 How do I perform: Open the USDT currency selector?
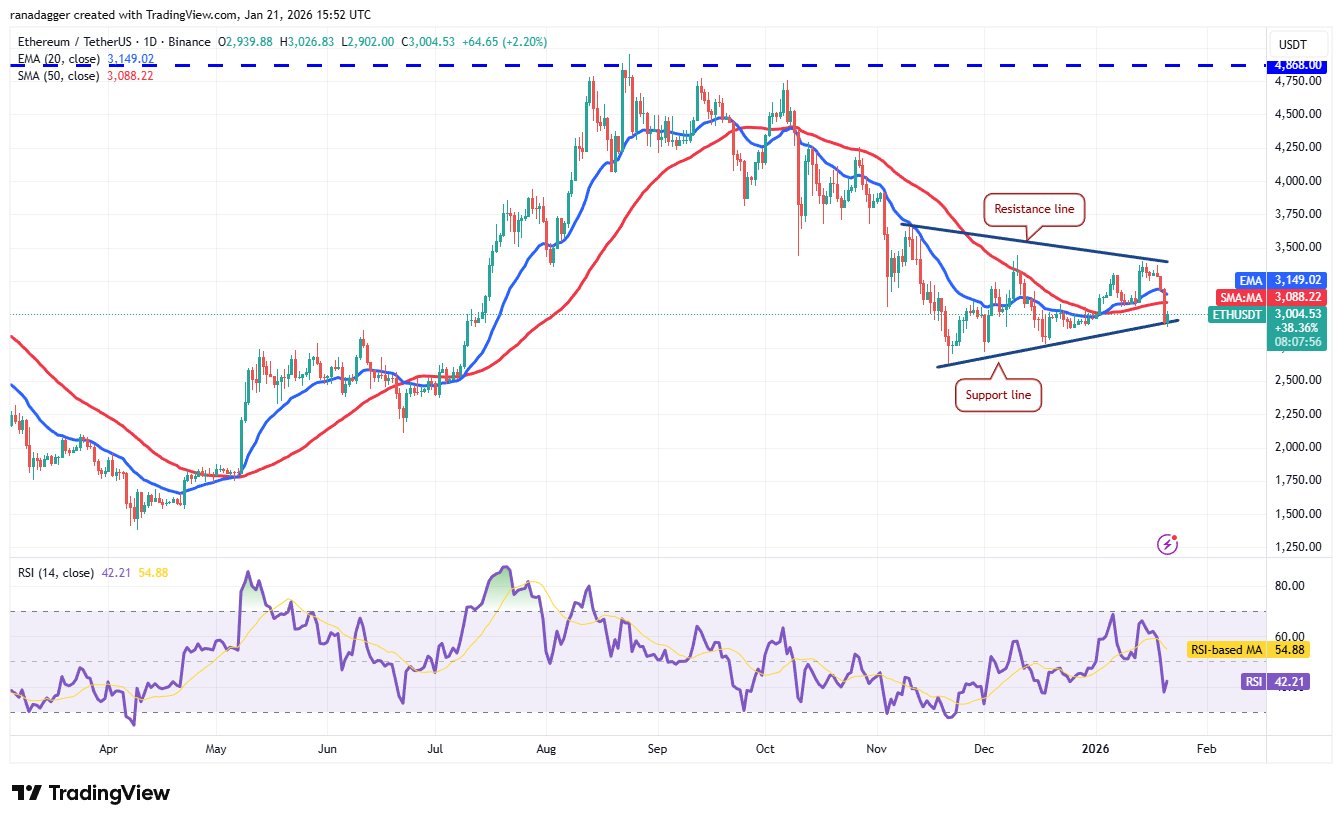tap(1294, 43)
